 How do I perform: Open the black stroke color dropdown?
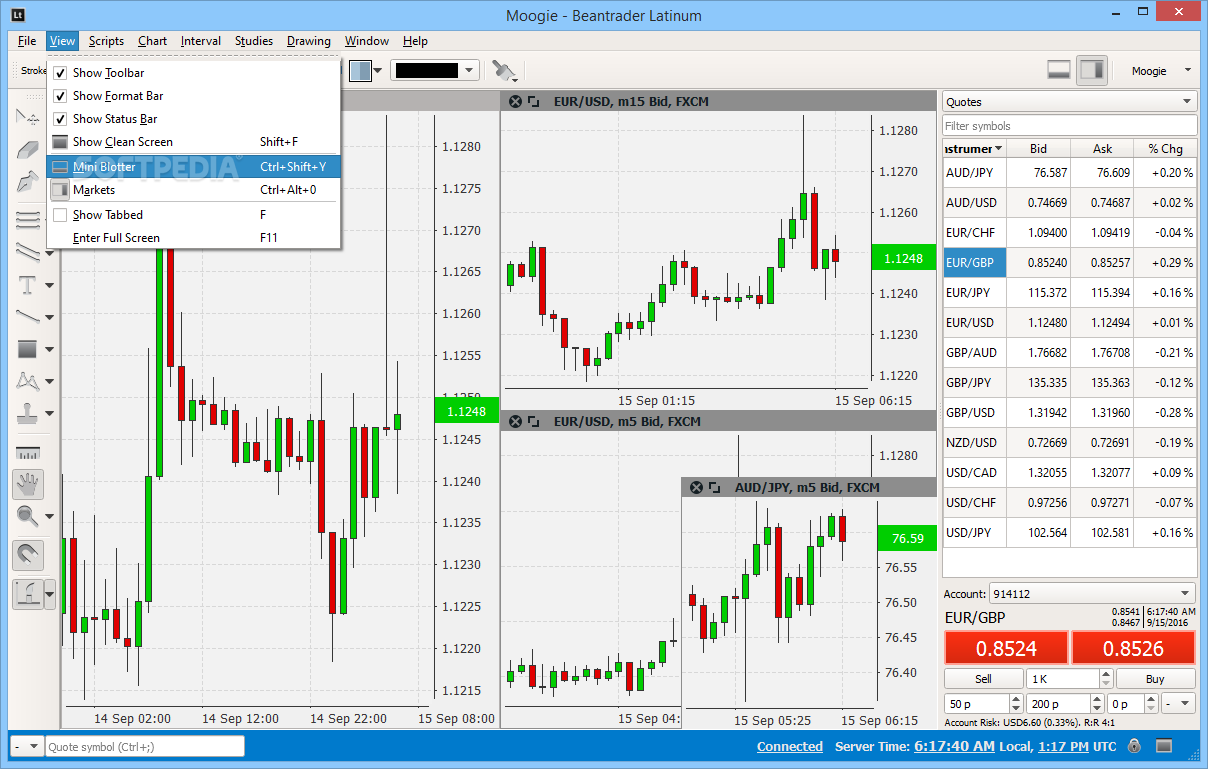470,70
